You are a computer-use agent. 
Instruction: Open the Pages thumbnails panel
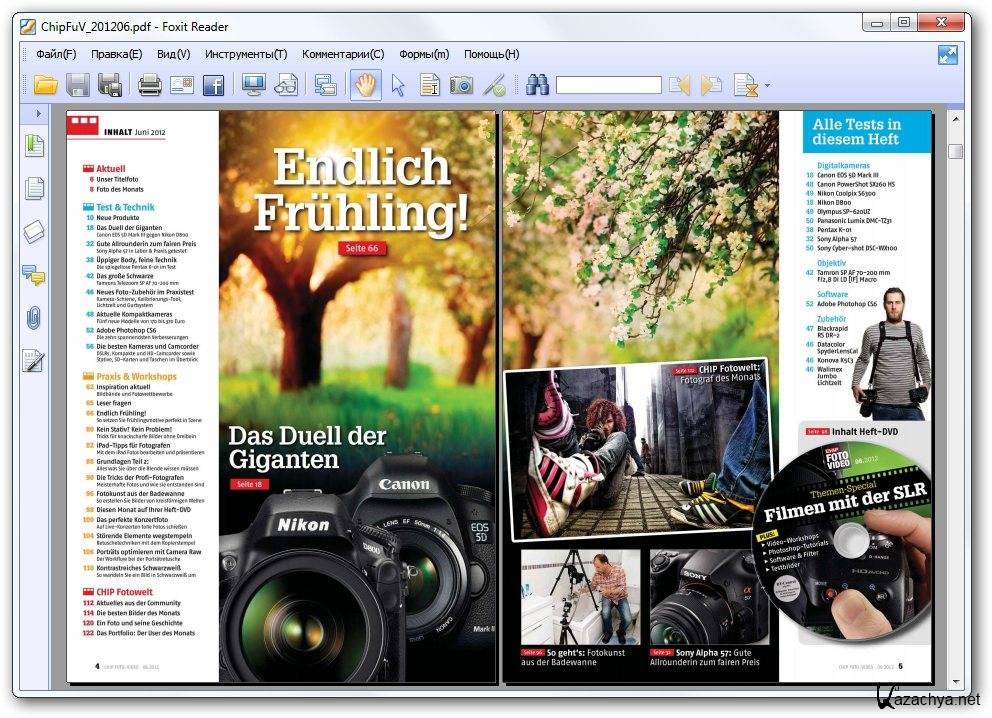pos(35,188)
